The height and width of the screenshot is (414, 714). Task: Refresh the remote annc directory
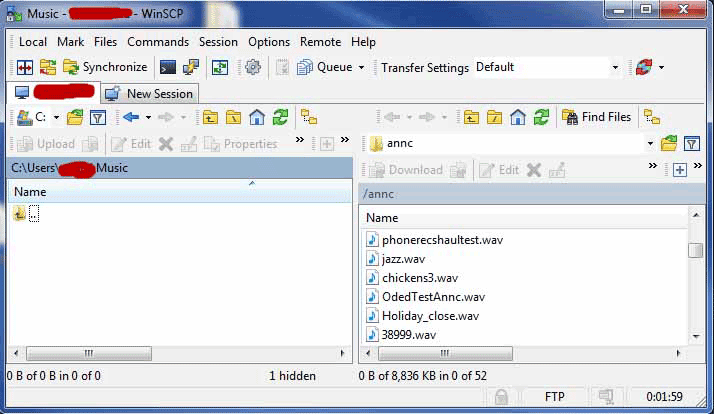point(541,117)
